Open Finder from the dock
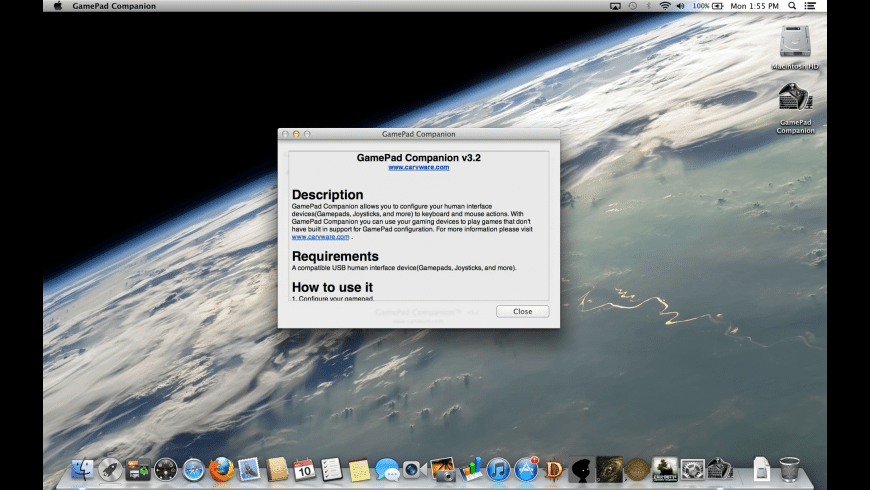 [x=84, y=469]
